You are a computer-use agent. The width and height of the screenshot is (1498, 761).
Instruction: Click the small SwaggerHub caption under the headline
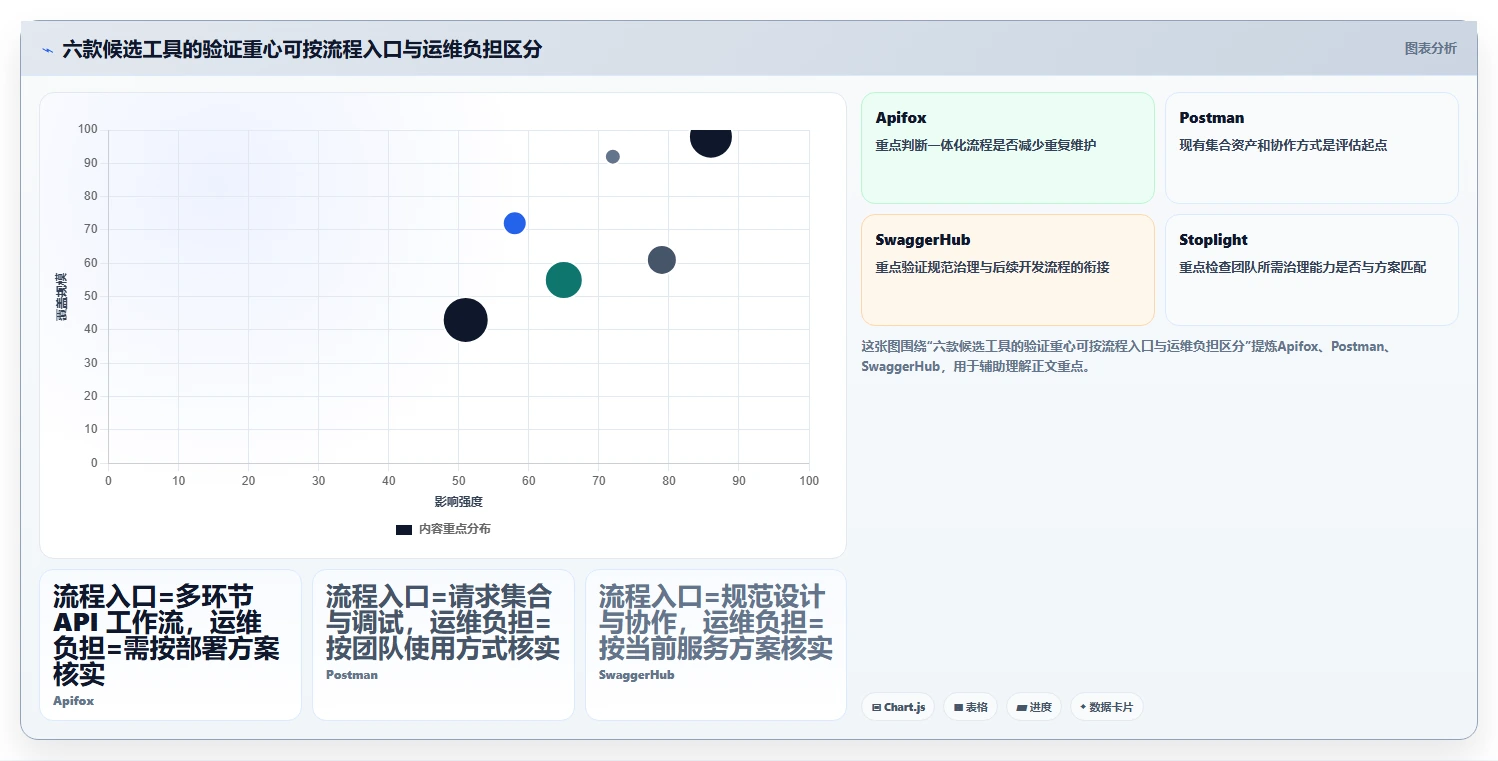pos(637,675)
